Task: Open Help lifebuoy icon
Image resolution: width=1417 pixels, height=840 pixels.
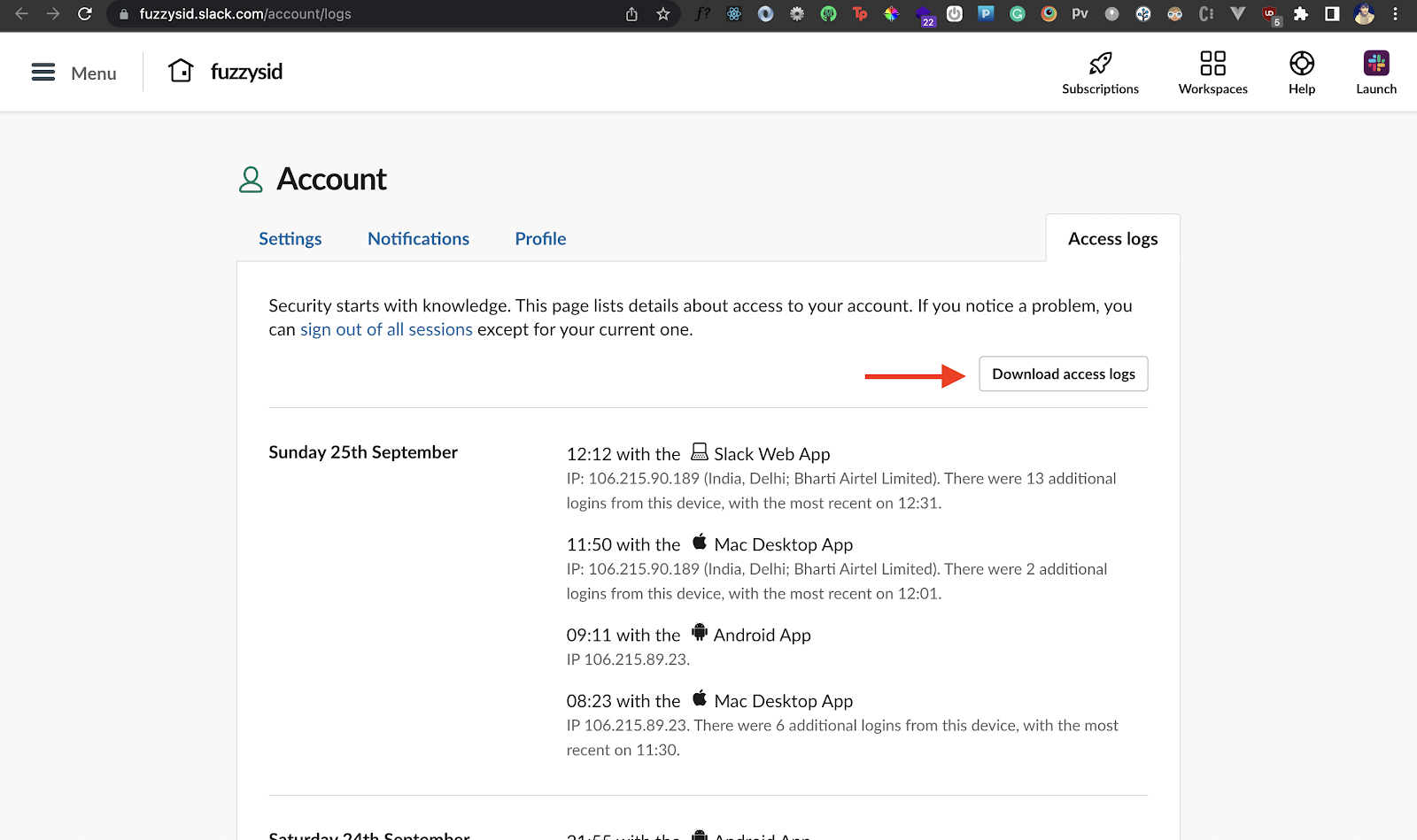Action: coord(1302,64)
